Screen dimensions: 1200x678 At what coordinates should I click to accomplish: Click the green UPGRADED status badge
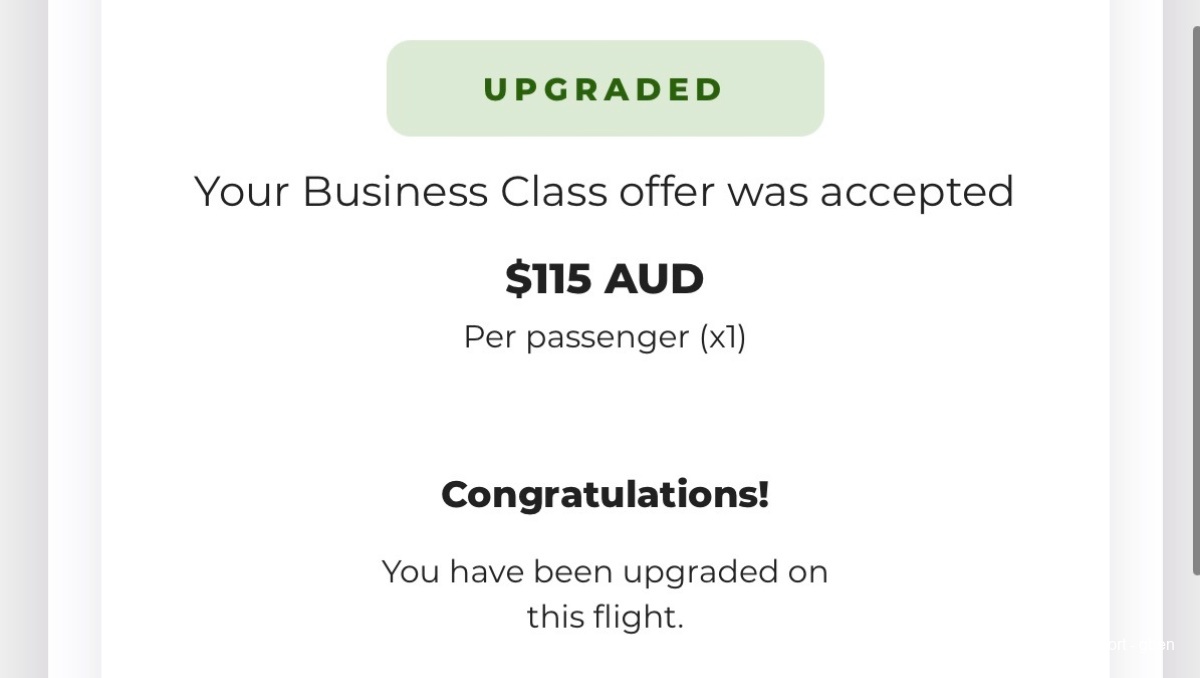605,89
